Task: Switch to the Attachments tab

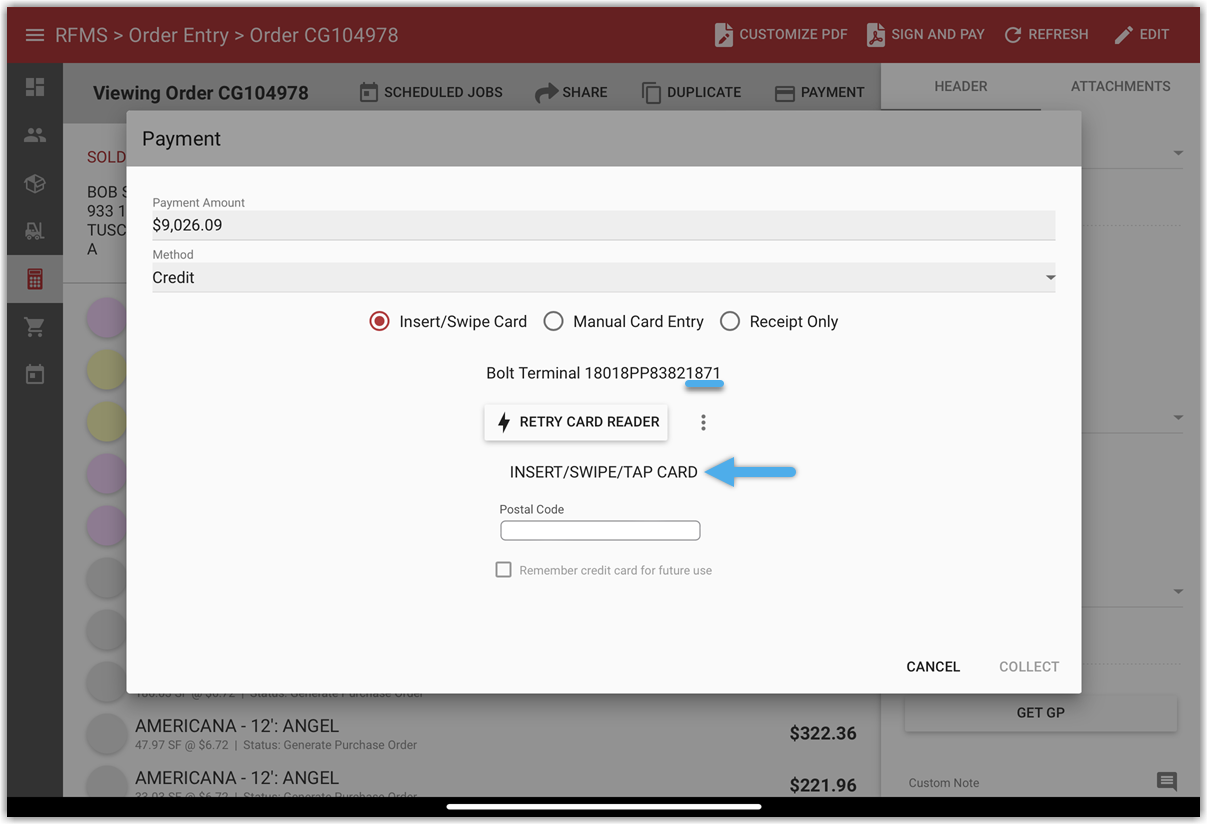Action: pos(1120,86)
